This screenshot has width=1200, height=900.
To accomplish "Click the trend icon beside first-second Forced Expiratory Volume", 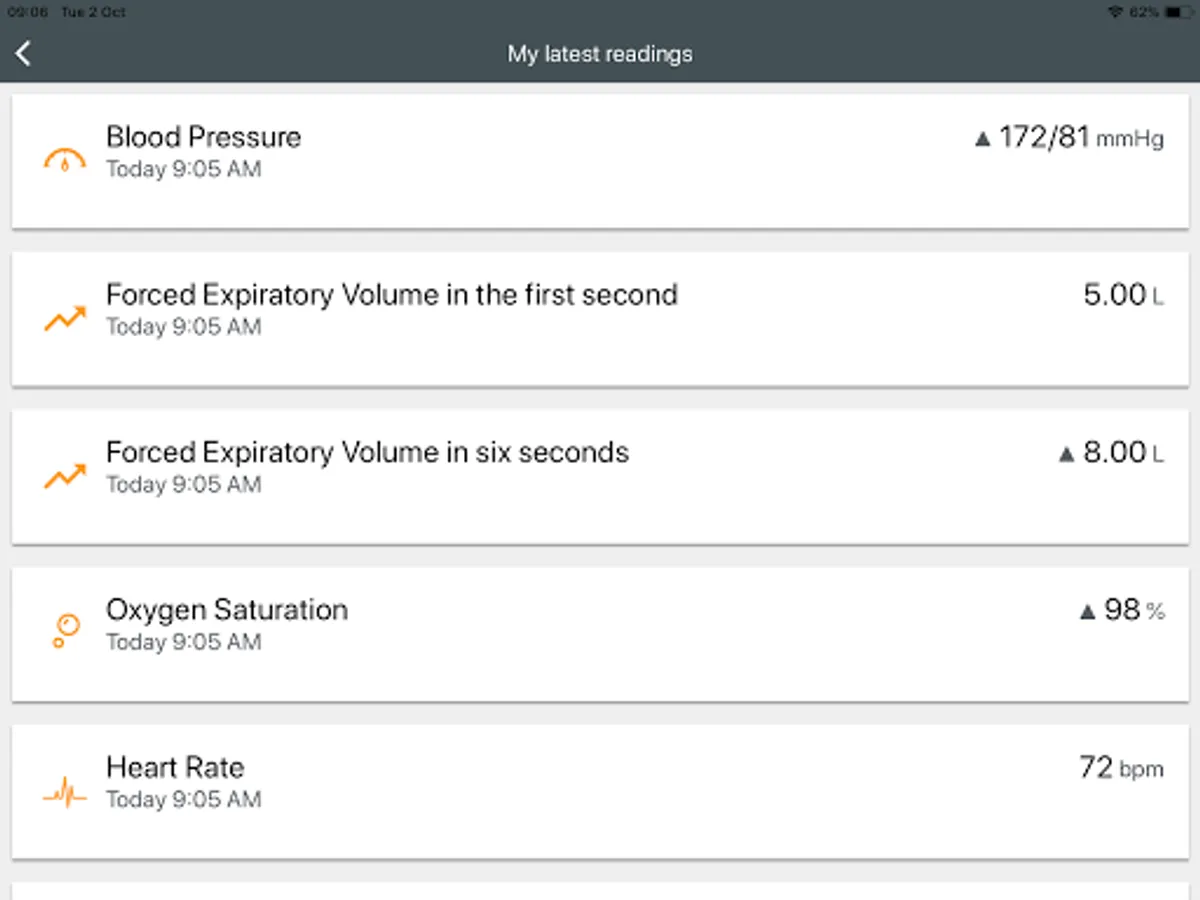I will pyautogui.click(x=65, y=319).
